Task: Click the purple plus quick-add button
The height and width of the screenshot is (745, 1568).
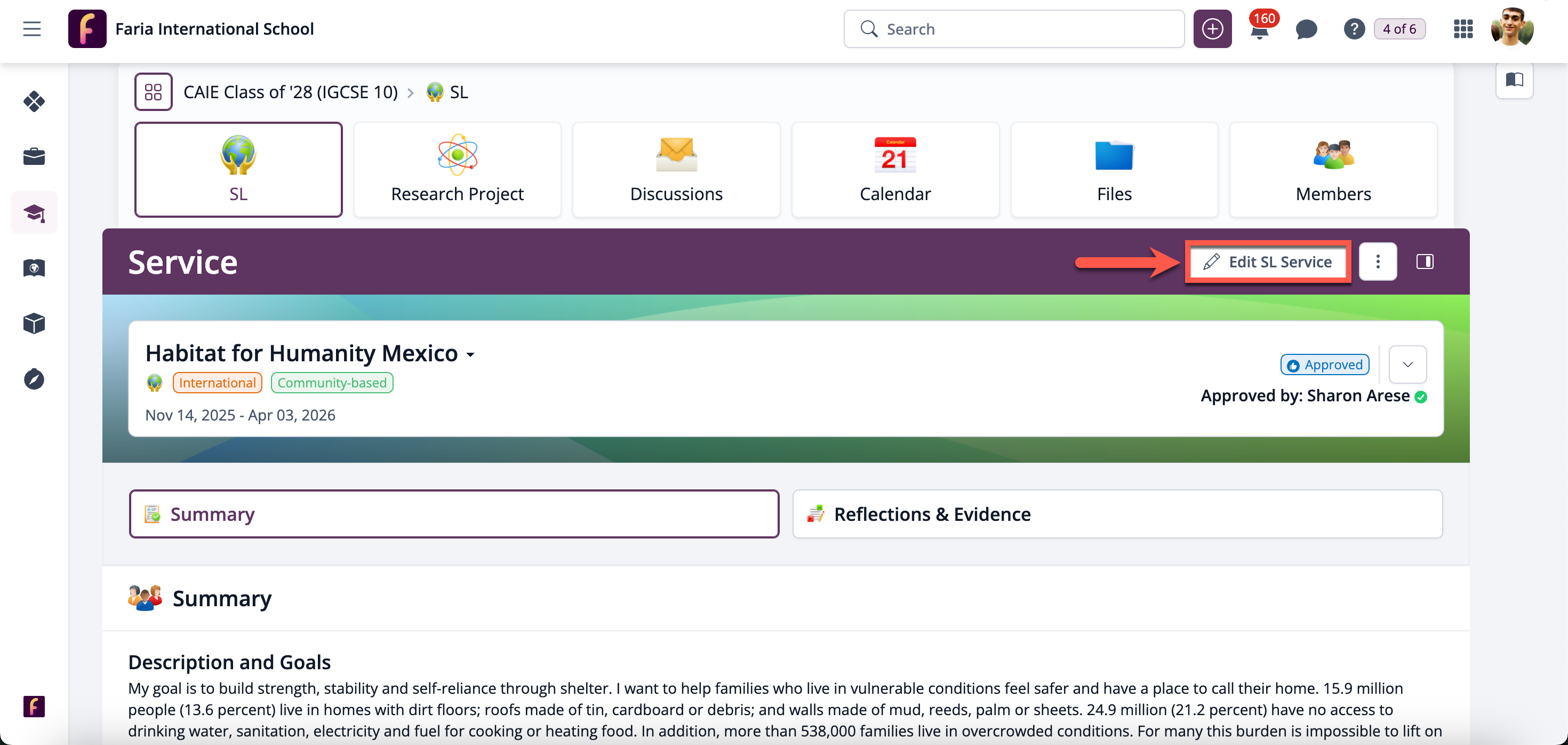Action: (x=1212, y=29)
